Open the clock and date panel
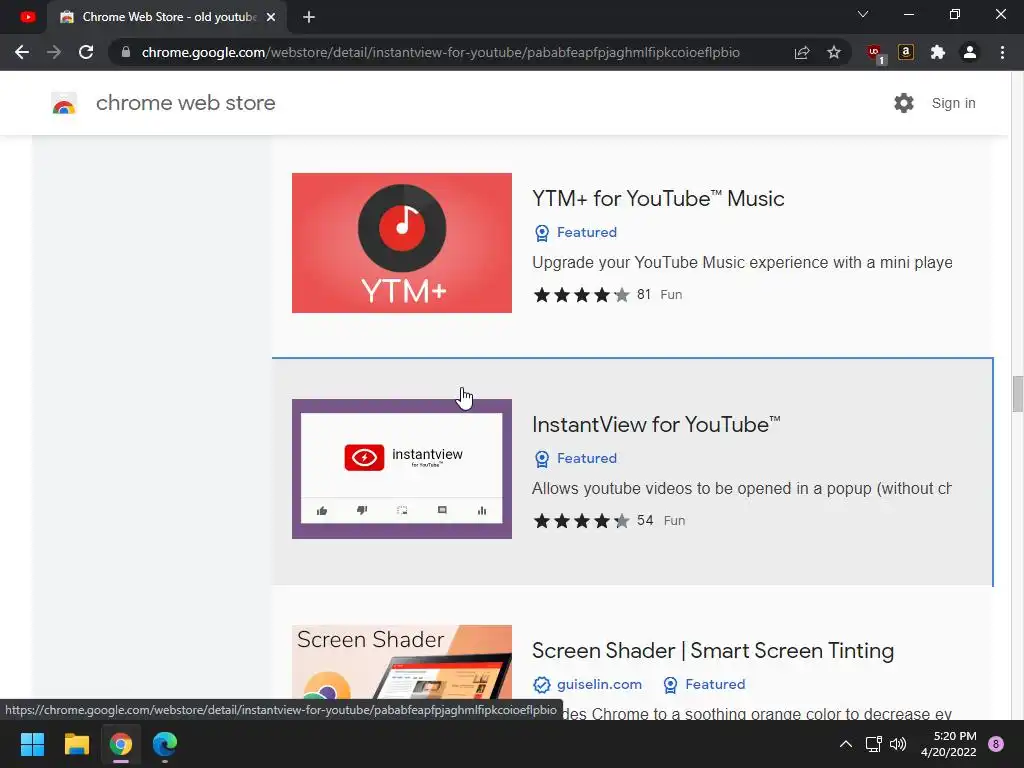Viewport: 1024px width, 768px height. click(x=948, y=744)
